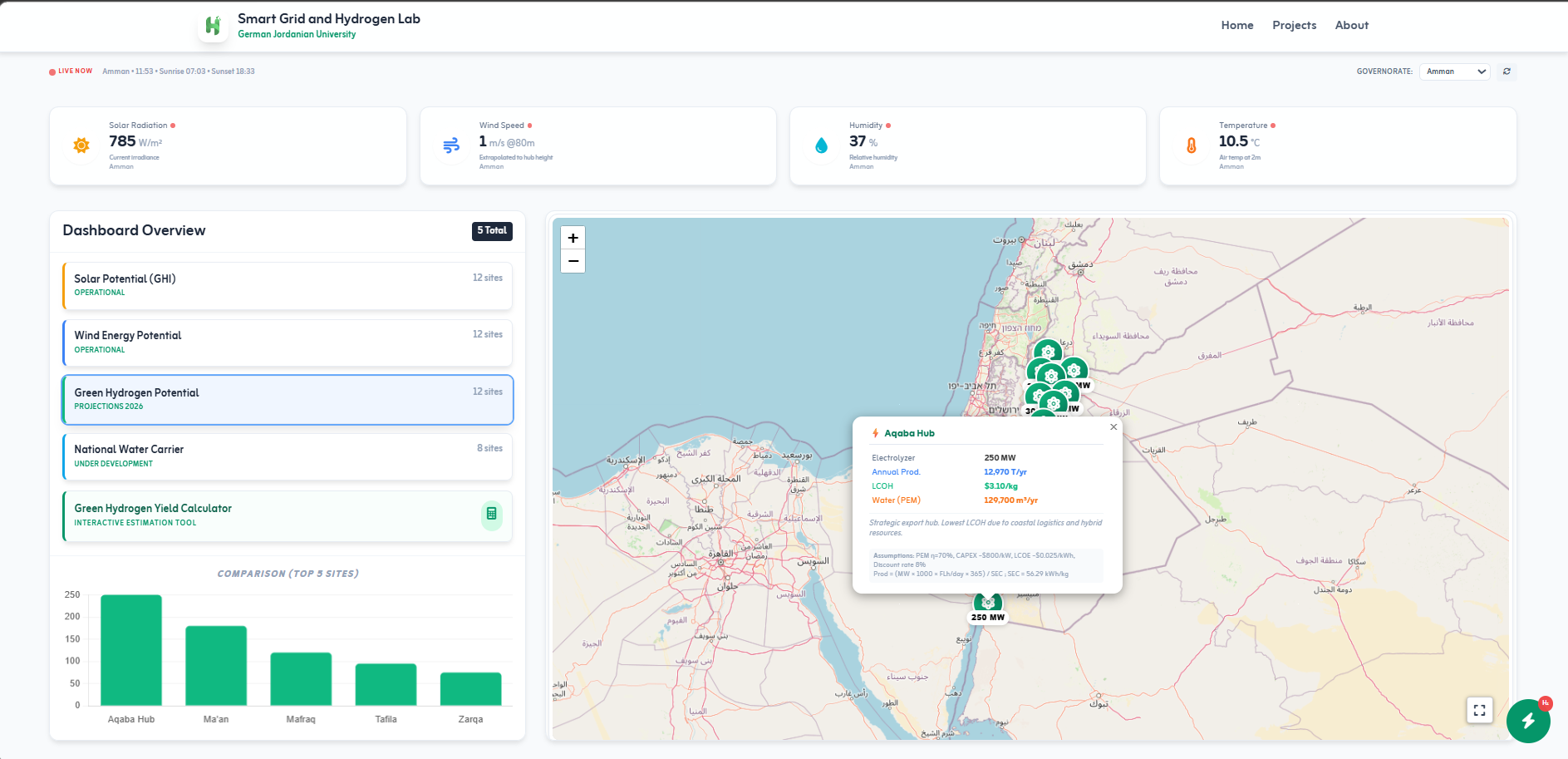Click the Solar Radiation sun icon
The image size is (1568, 759).
pos(81,145)
